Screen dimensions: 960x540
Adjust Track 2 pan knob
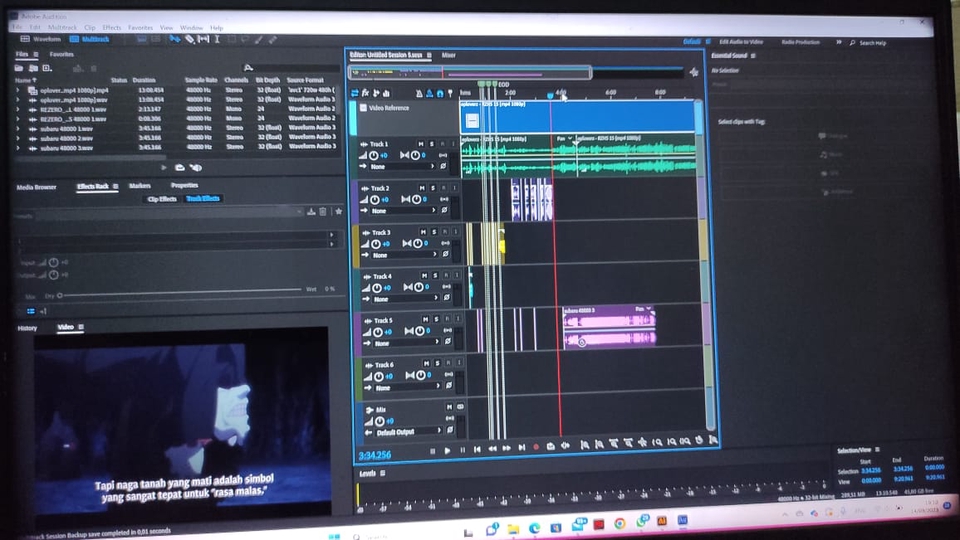416,200
